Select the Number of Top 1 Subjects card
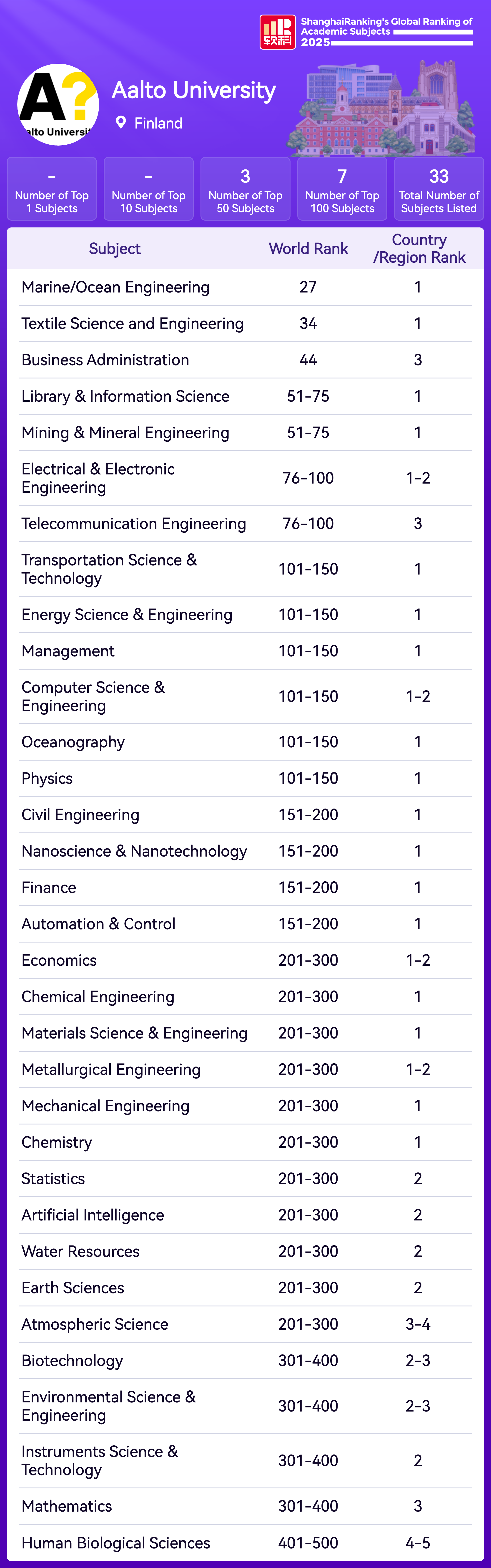 tap(52, 189)
